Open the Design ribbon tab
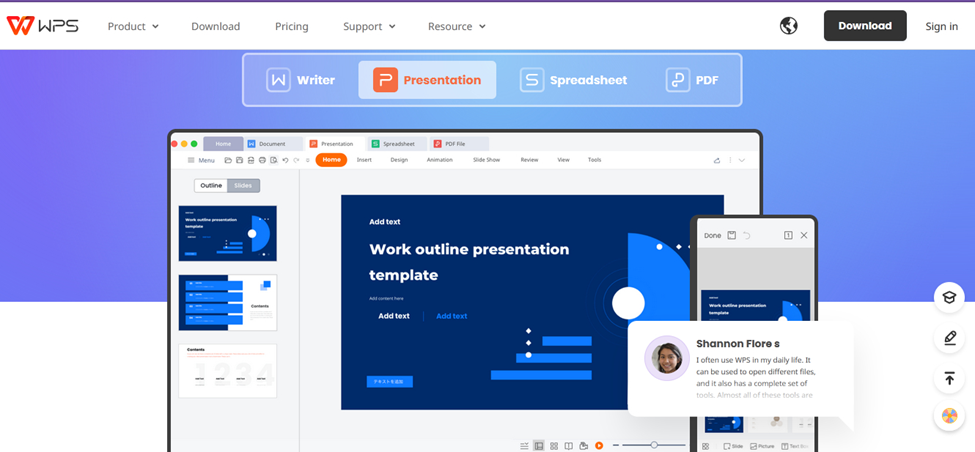The image size is (975, 452). tap(399, 160)
